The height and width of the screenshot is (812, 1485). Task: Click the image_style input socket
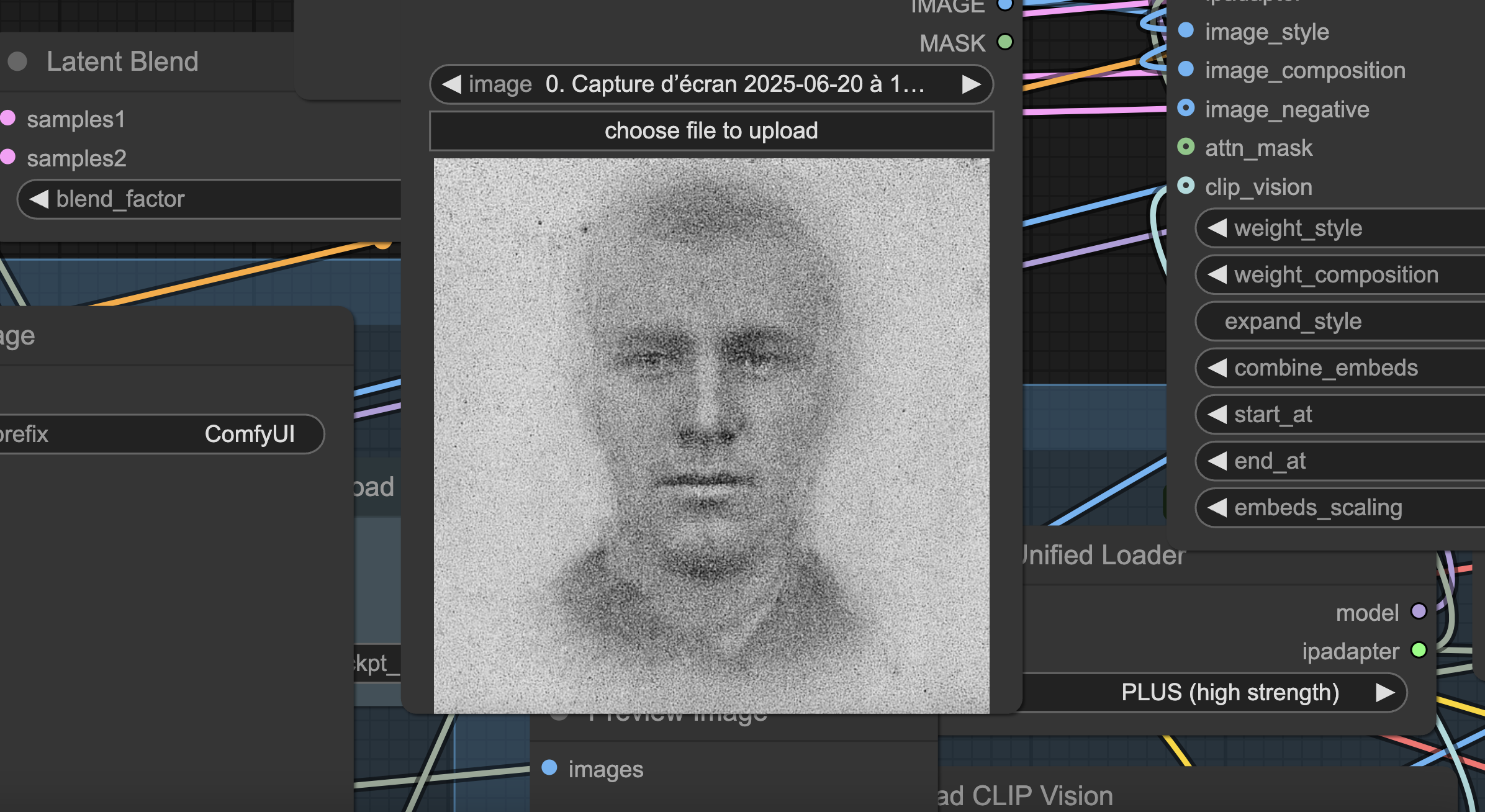point(1186,30)
